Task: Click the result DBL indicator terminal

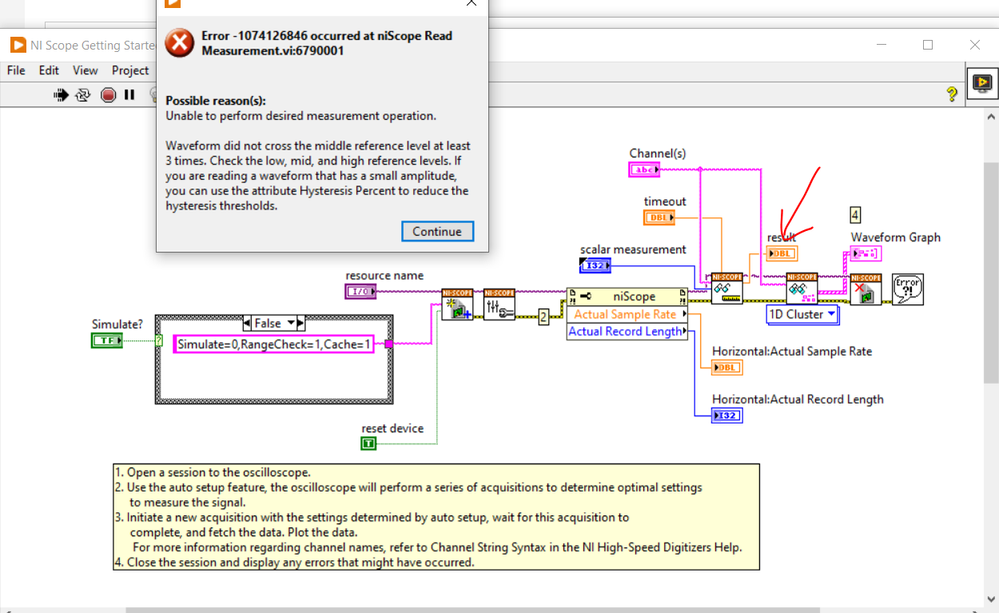Action: click(x=782, y=254)
